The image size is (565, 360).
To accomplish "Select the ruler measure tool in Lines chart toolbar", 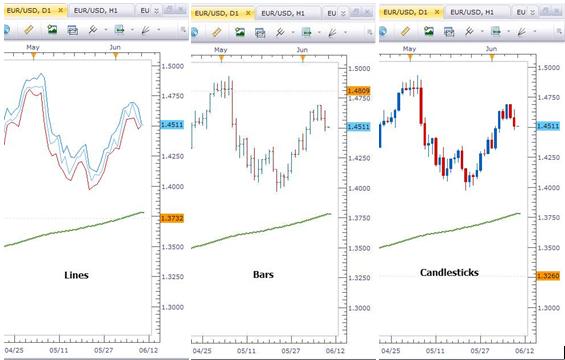I will coord(28,30).
